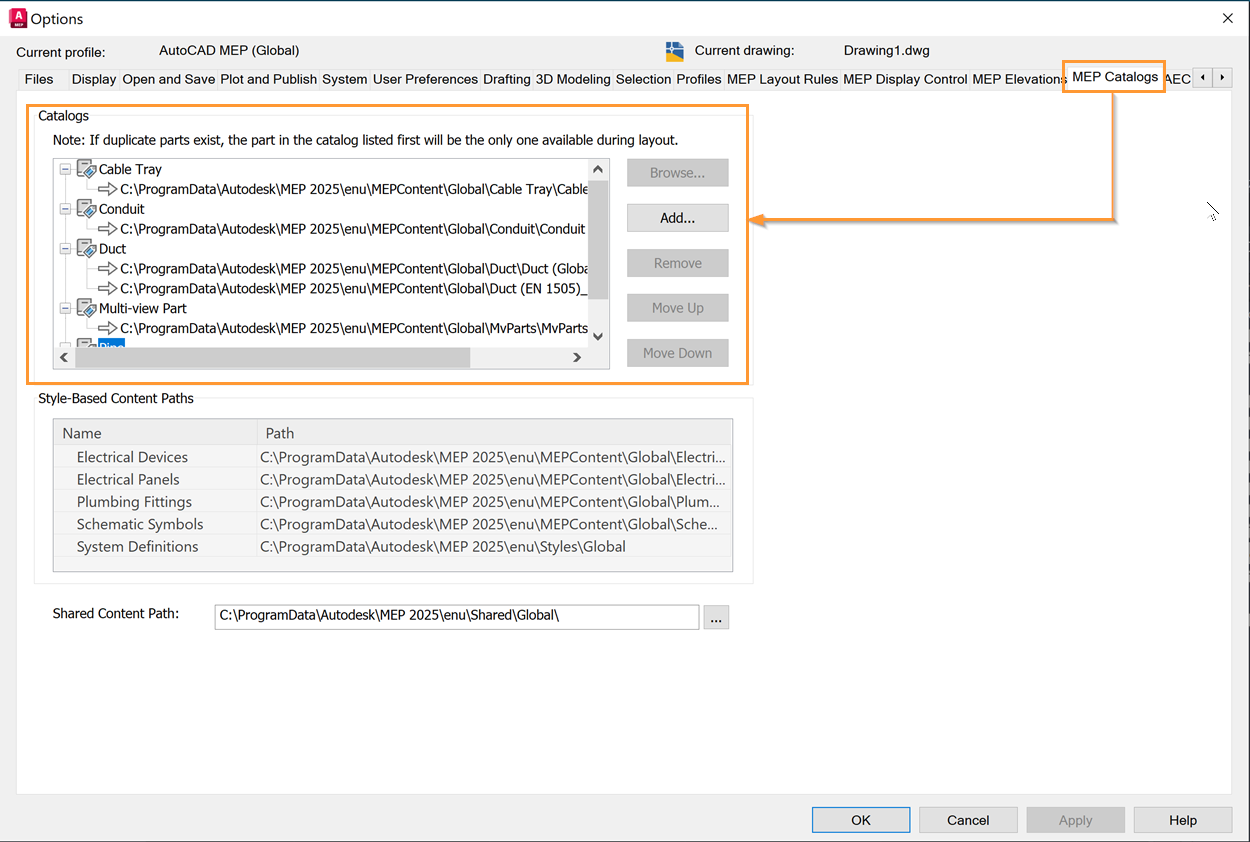Image resolution: width=1250 pixels, height=842 pixels.
Task: Click the catalog horizontal scrollbar thumb
Action: (x=272, y=357)
